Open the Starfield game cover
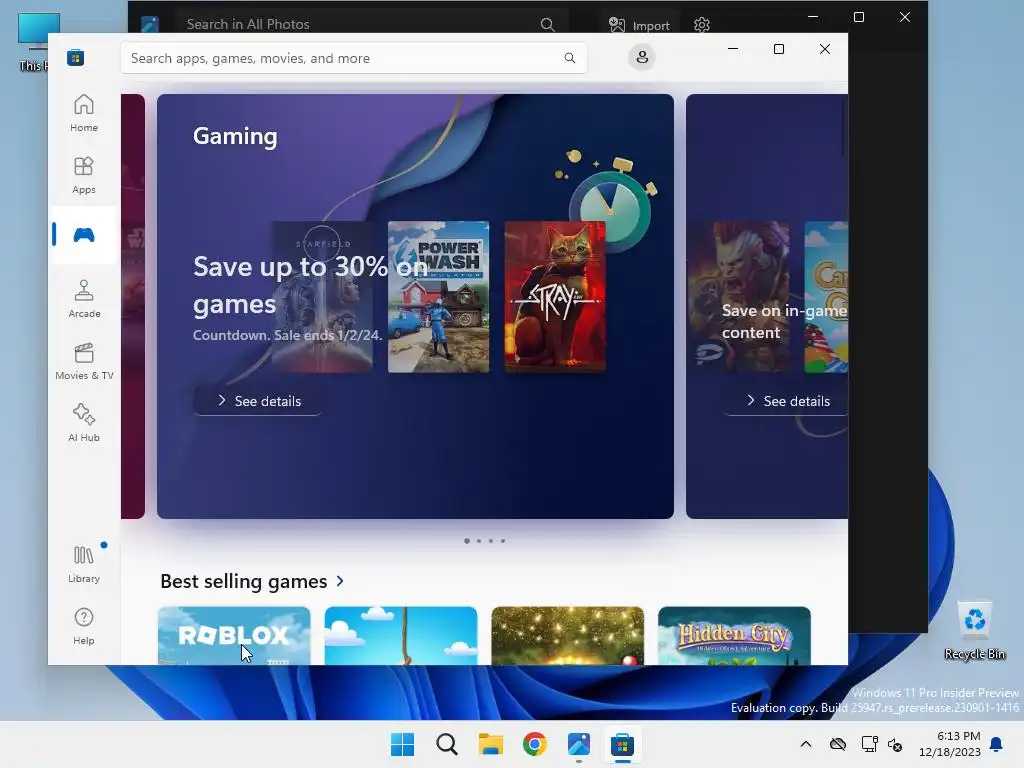 click(x=322, y=296)
